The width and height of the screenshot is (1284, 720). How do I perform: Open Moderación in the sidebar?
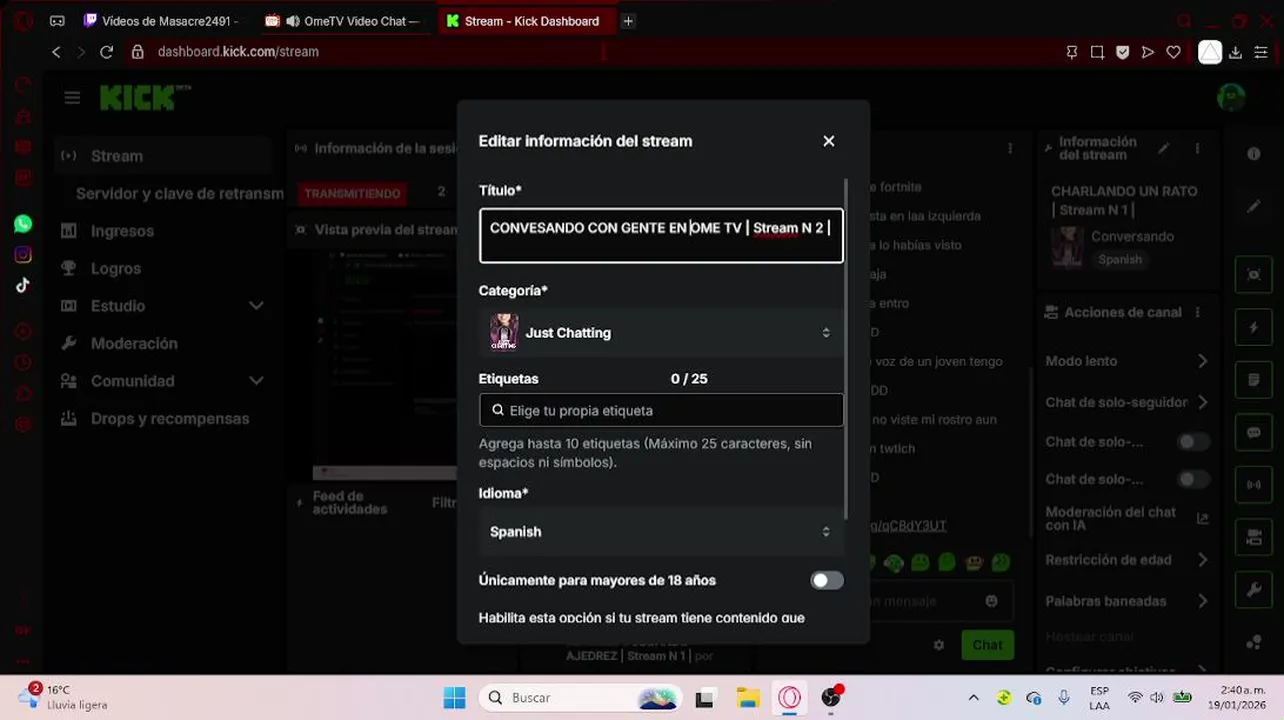[134, 343]
